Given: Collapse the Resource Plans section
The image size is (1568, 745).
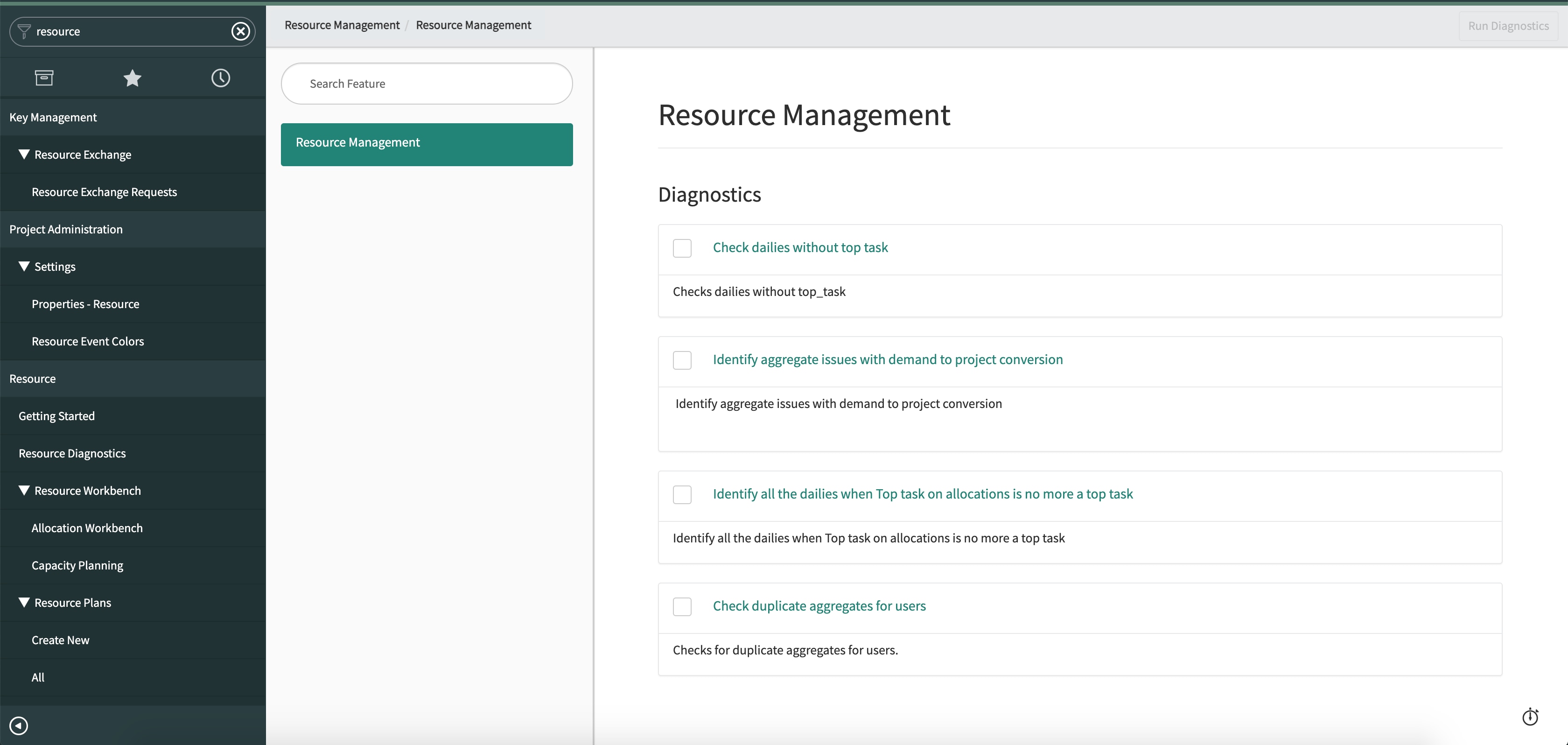Looking at the screenshot, I should tap(24, 602).
